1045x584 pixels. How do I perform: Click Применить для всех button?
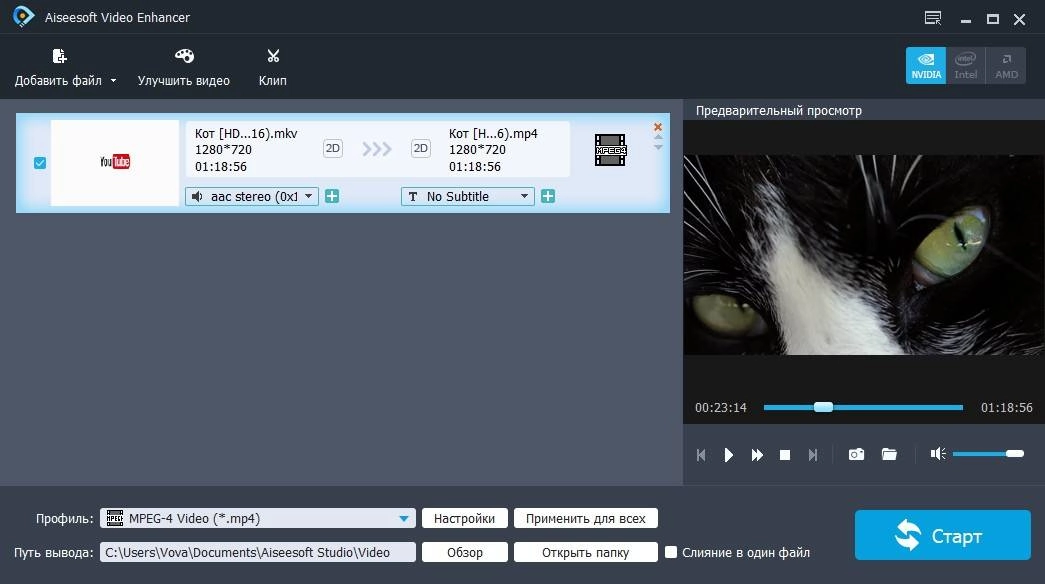pos(586,518)
